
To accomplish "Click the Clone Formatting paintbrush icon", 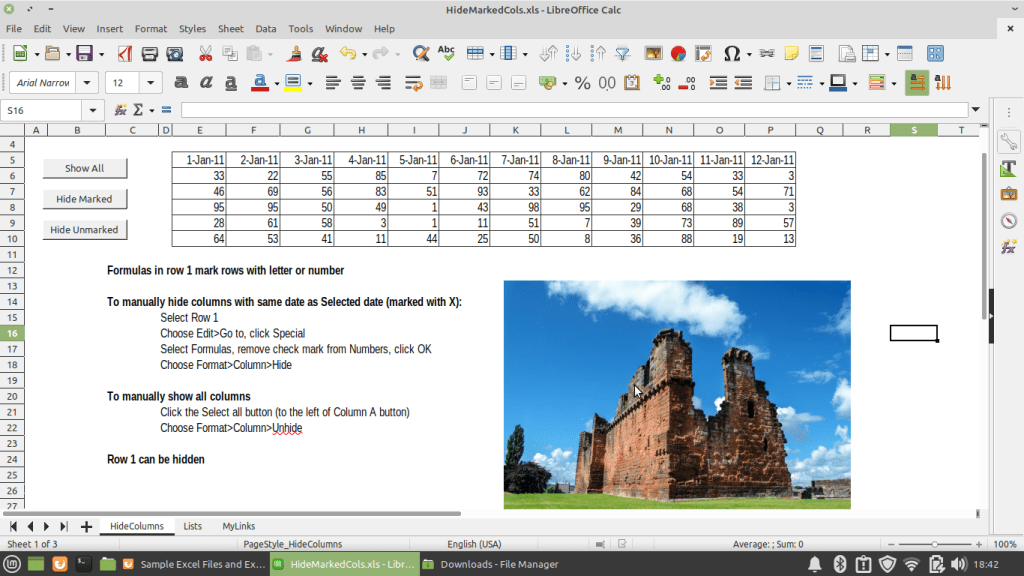I will coord(295,54).
